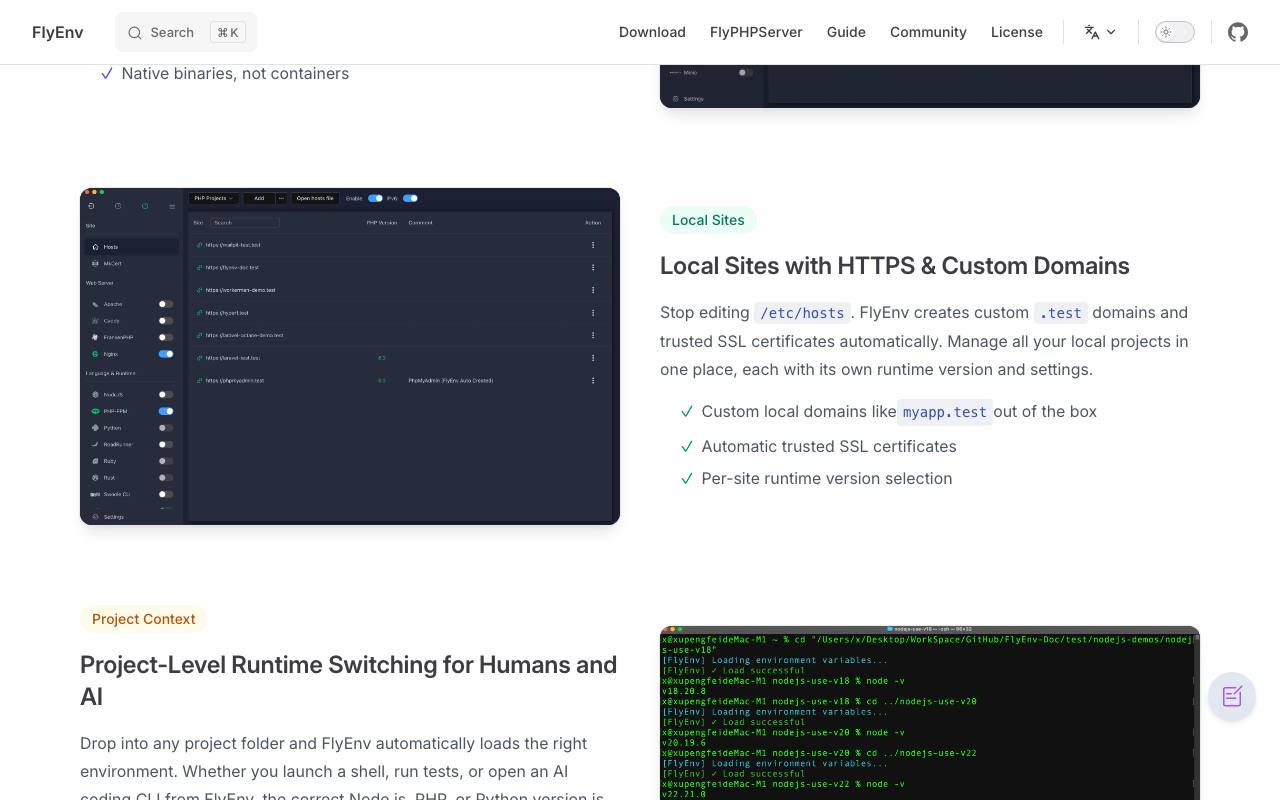The width and height of the screenshot is (1280, 800).
Task: Click the Local Sites badge
Action: click(x=708, y=220)
